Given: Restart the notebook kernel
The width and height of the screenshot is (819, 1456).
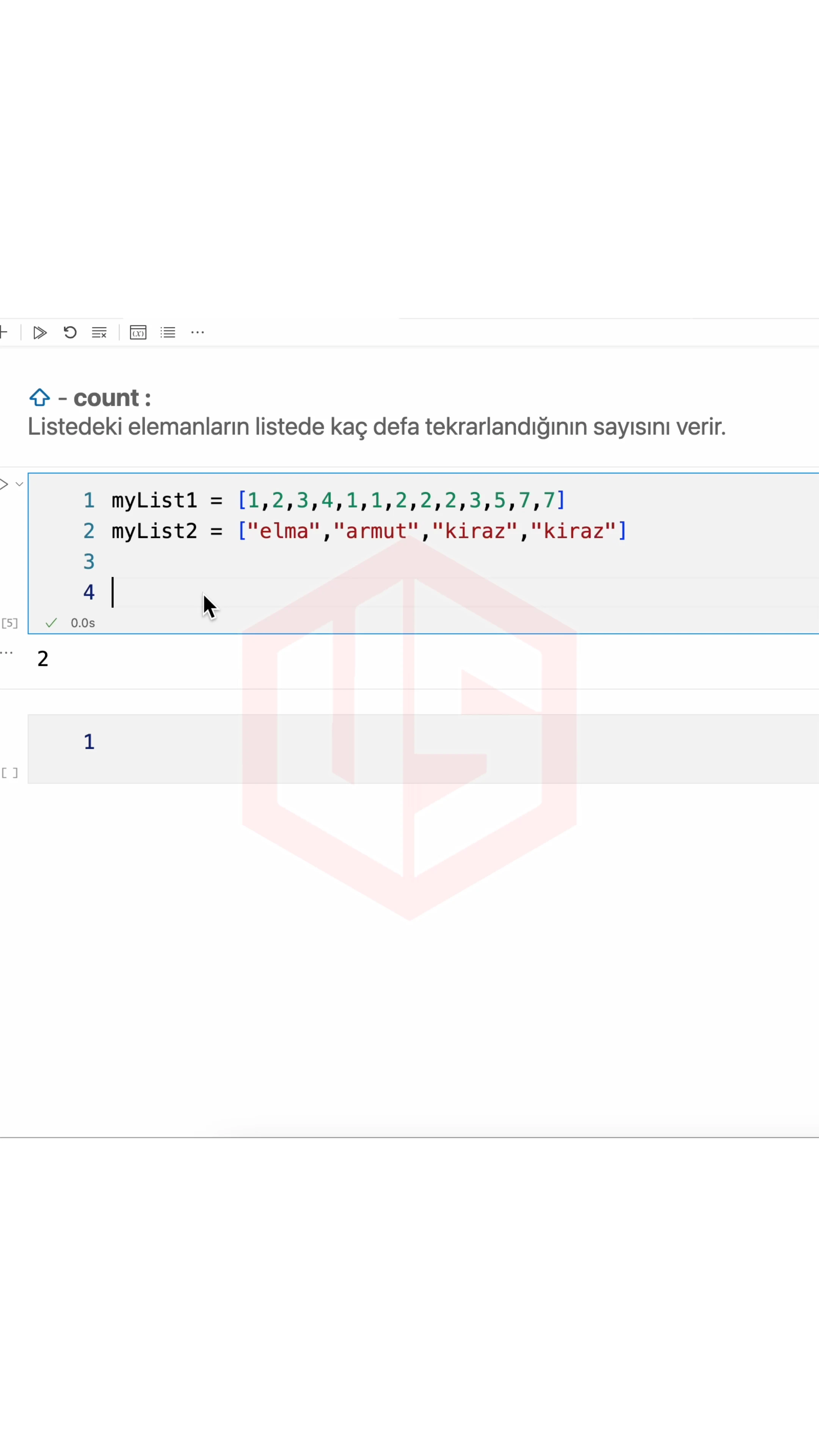Looking at the screenshot, I should click(70, 333).
